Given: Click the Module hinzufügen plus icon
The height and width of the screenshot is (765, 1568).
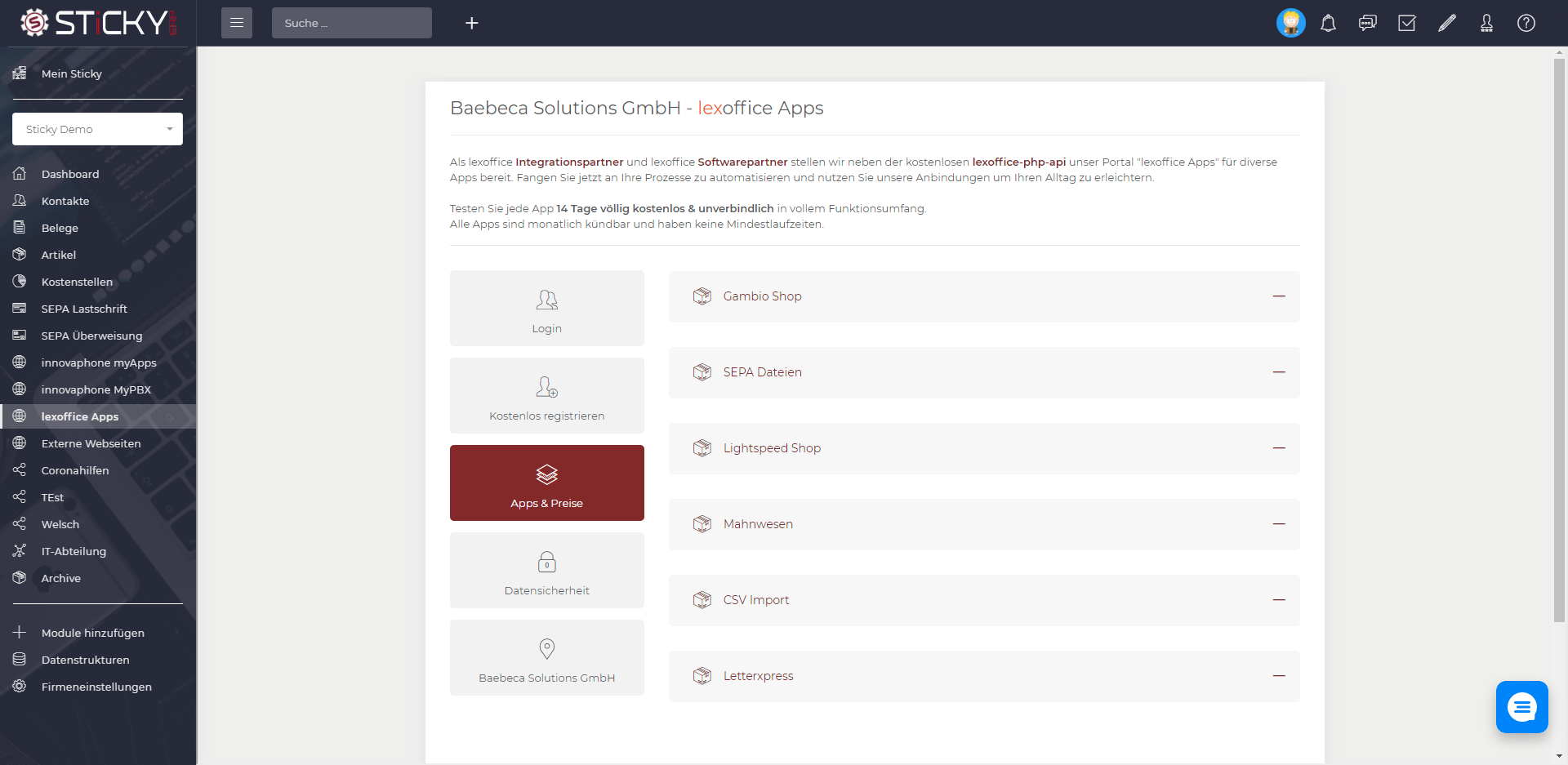Looking at the screenshot, I should [x=20, y=632].
